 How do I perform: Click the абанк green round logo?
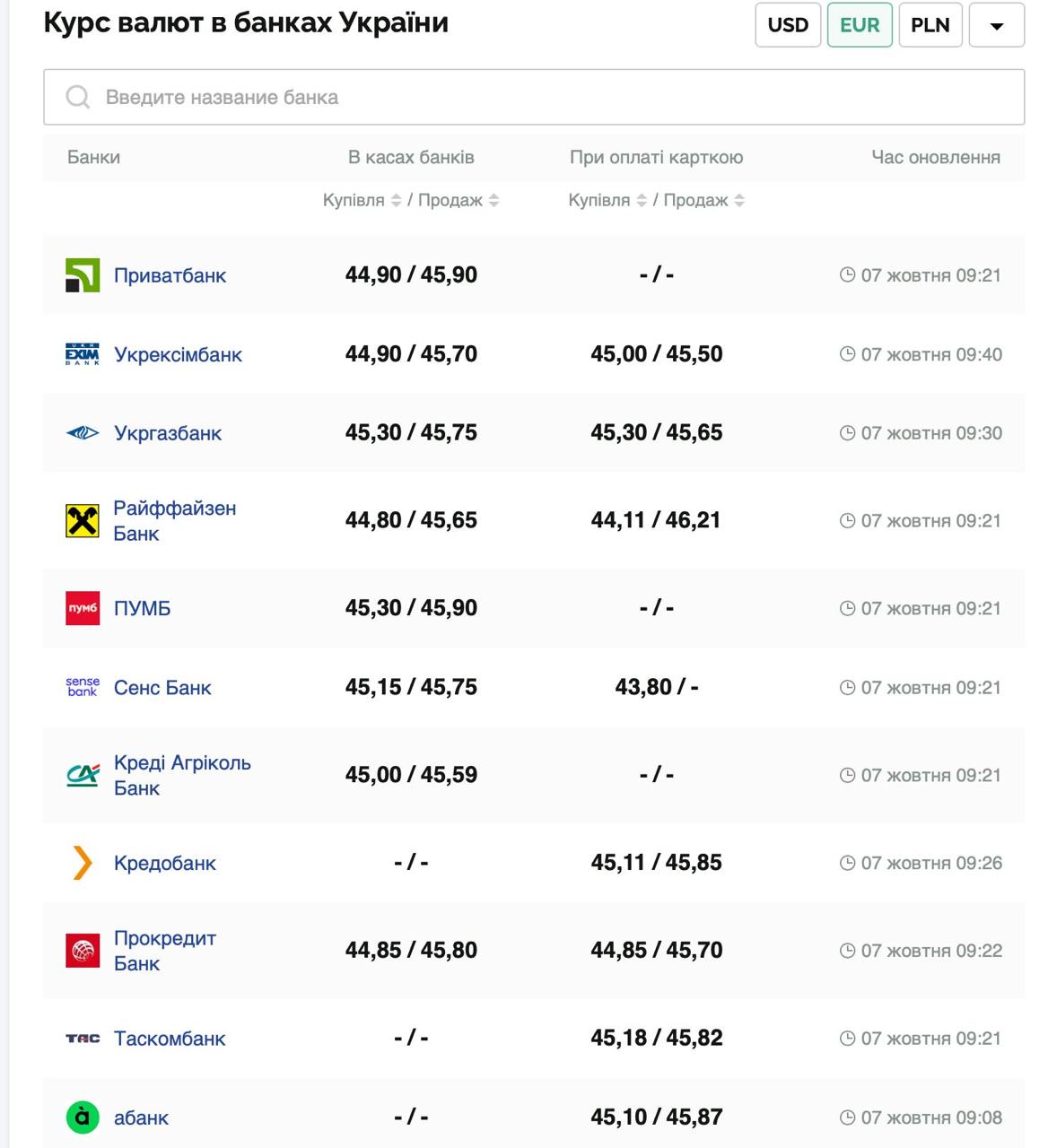point(83,1118)
